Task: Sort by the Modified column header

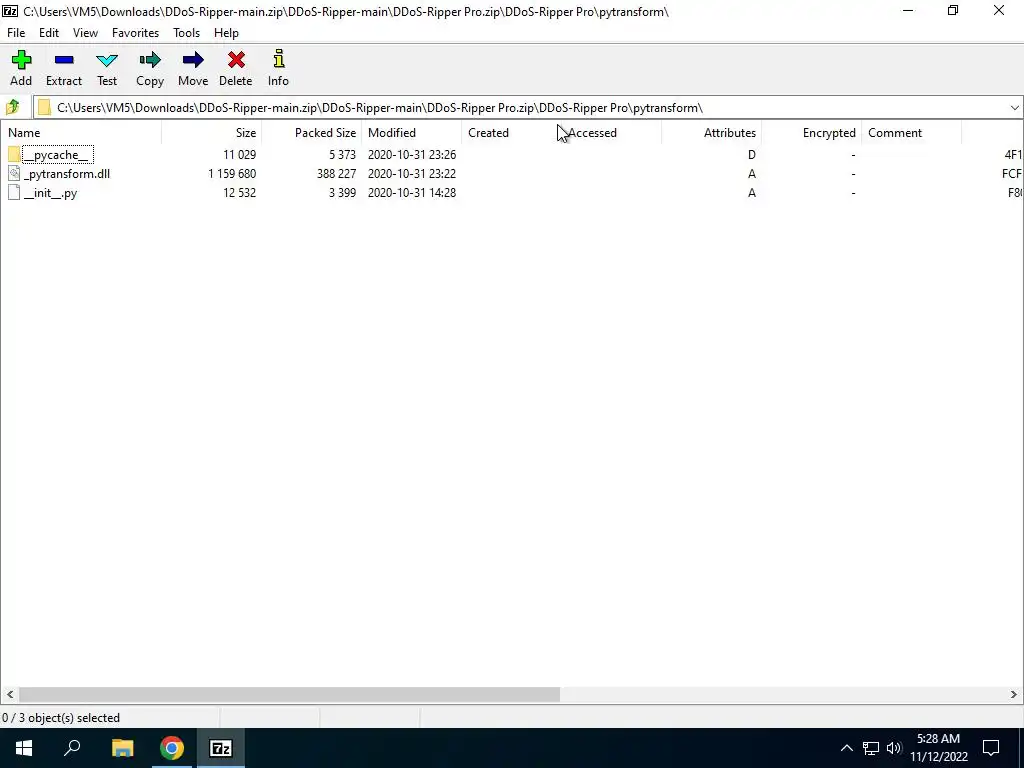Action: (x=411, y=133)
